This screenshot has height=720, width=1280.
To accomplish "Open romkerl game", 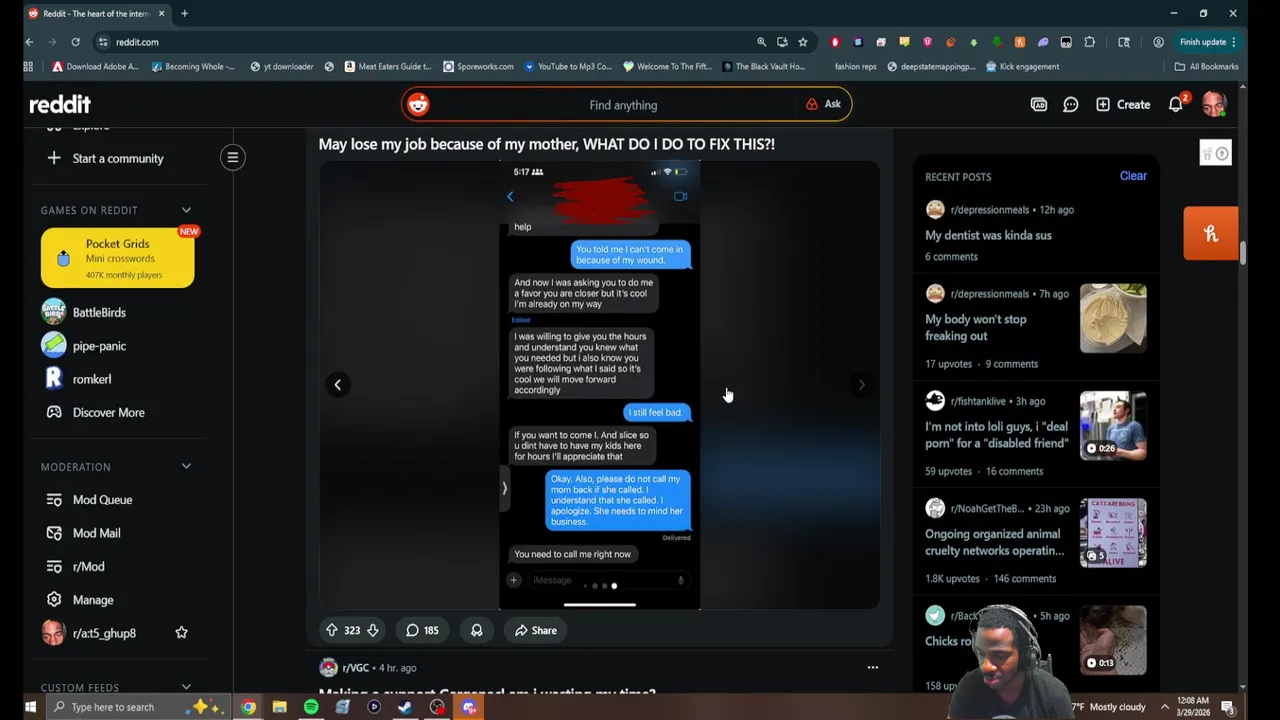I will [92, 379].
